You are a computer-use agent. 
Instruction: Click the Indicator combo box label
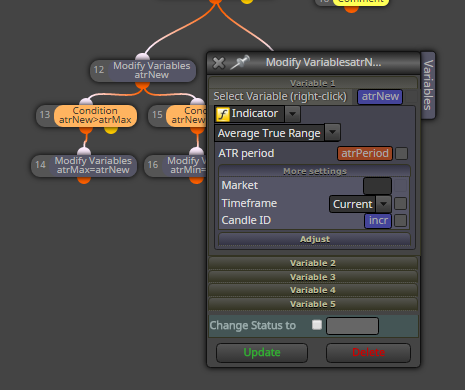tap(255, 114)
